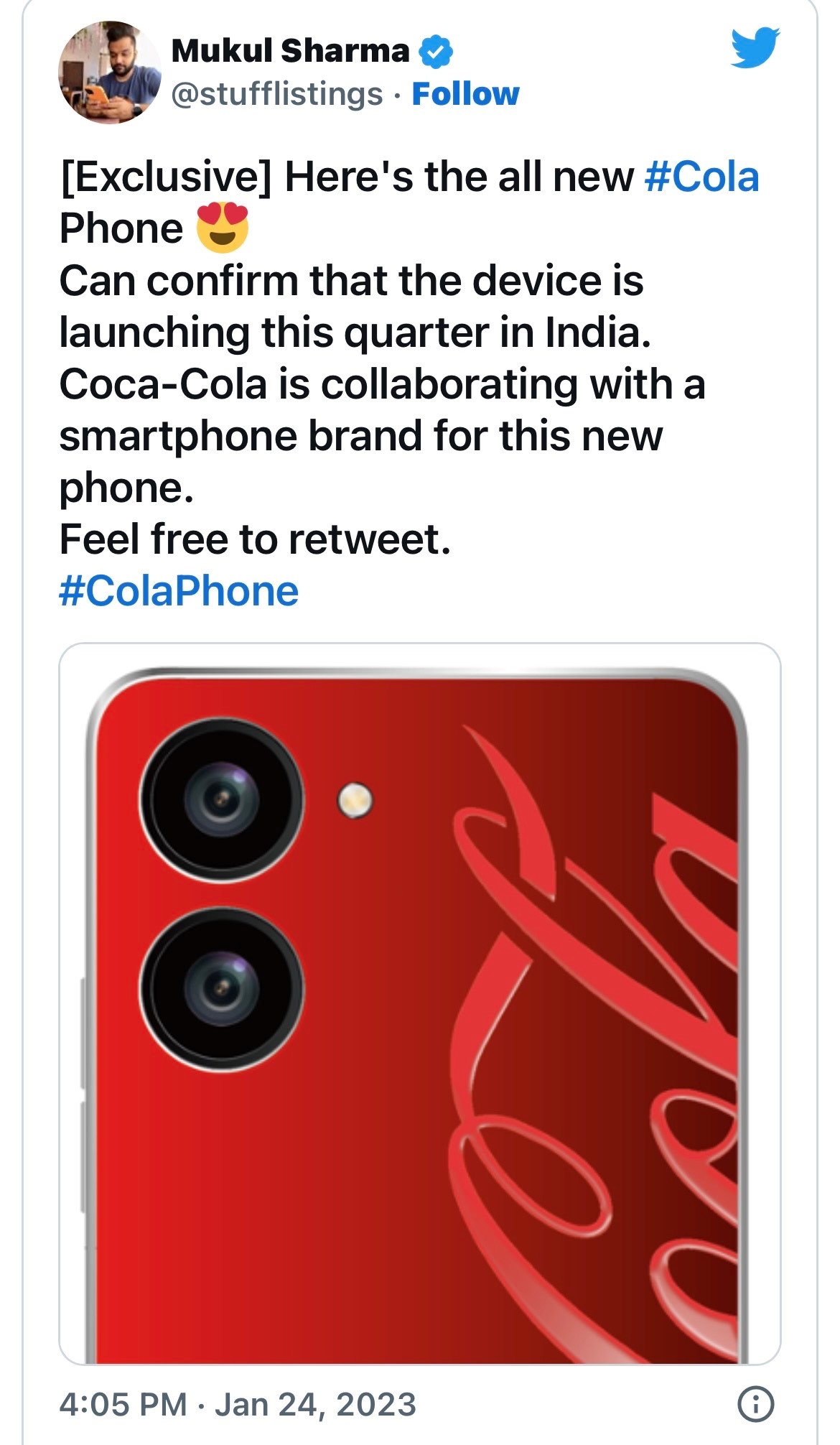840x1445 pixels.
Task: Open the #ColaPhone hashtag link
Action: click(179, 591)
